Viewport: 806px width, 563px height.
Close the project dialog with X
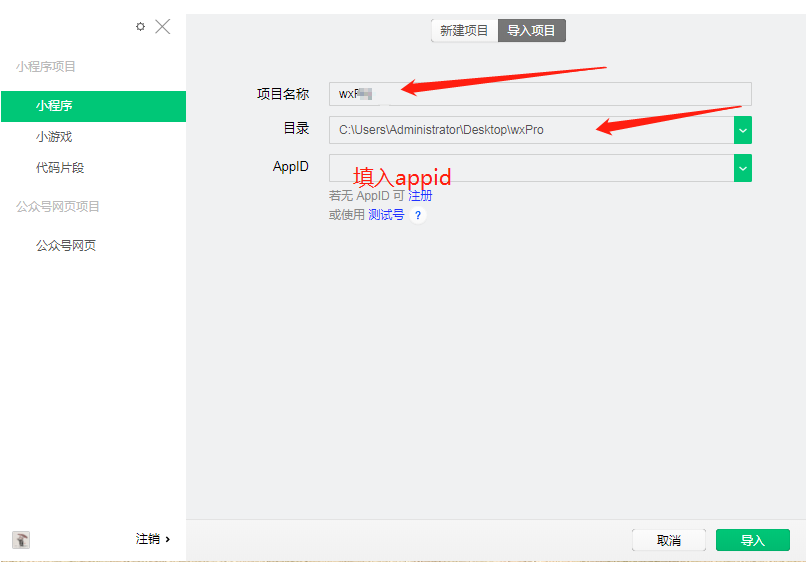pyautogui.click(x=162, y=26)
